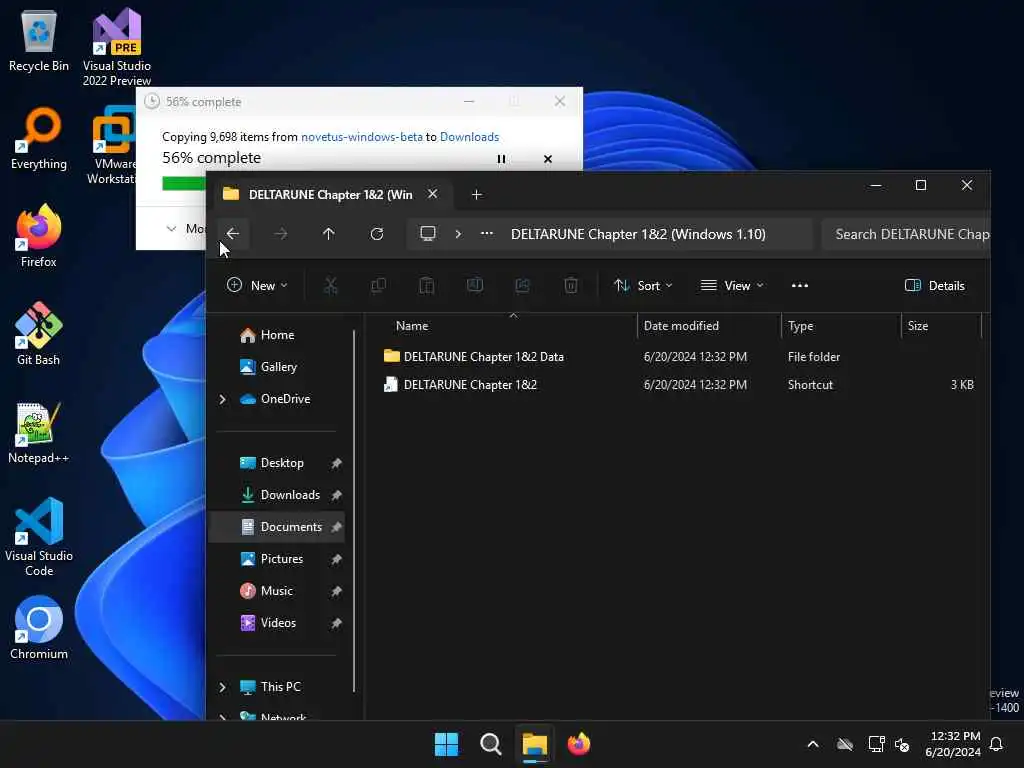Add a new Explorer tab
Image resolution: width=1024 pixels, height=768 pixels.
(x=477, y=195)
